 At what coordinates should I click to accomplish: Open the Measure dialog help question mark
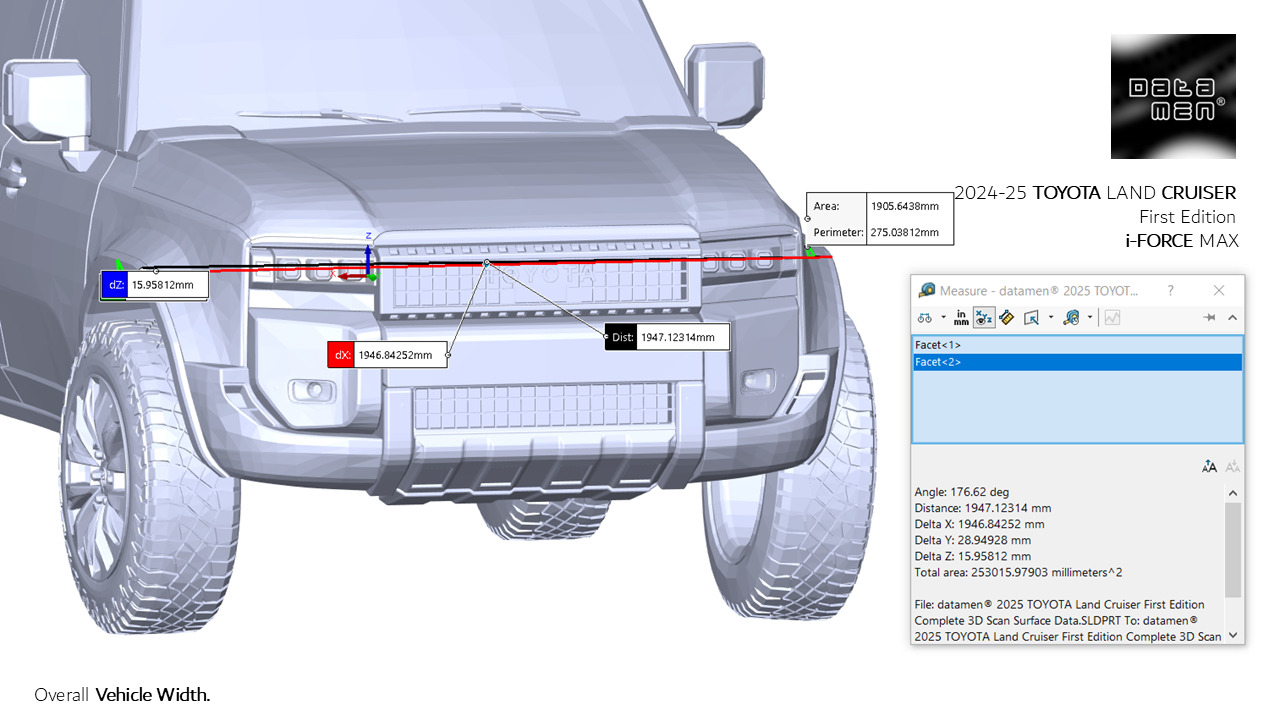click(1171, 290)
